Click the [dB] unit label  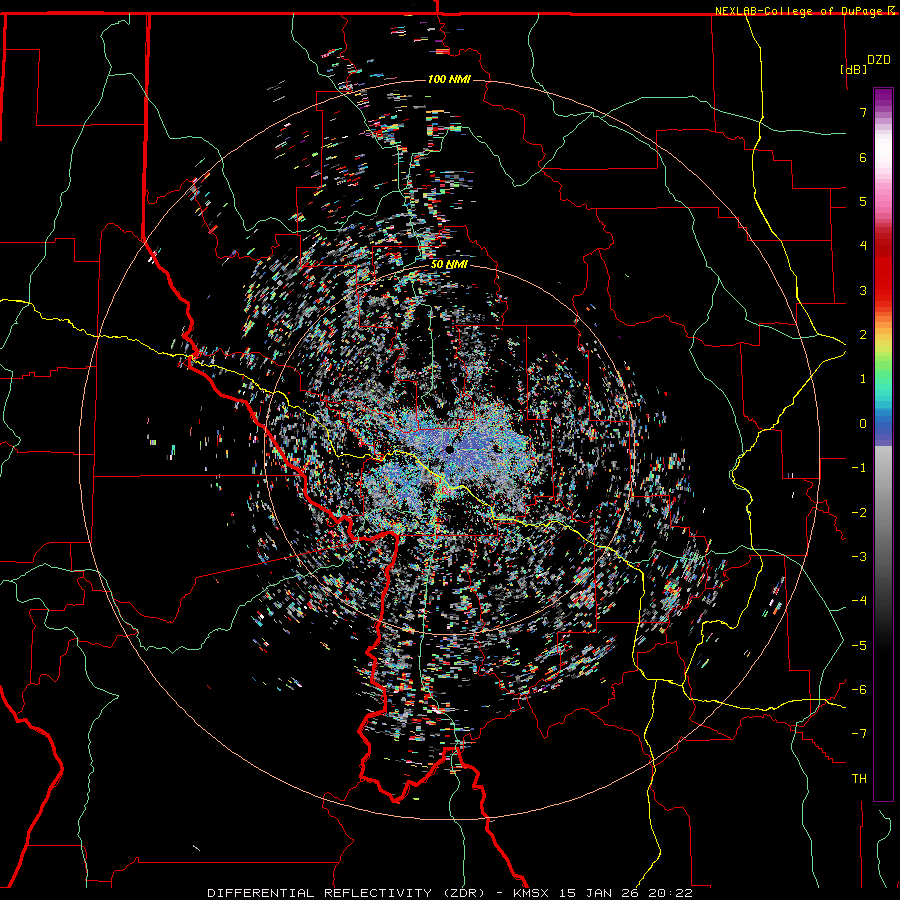853,69
